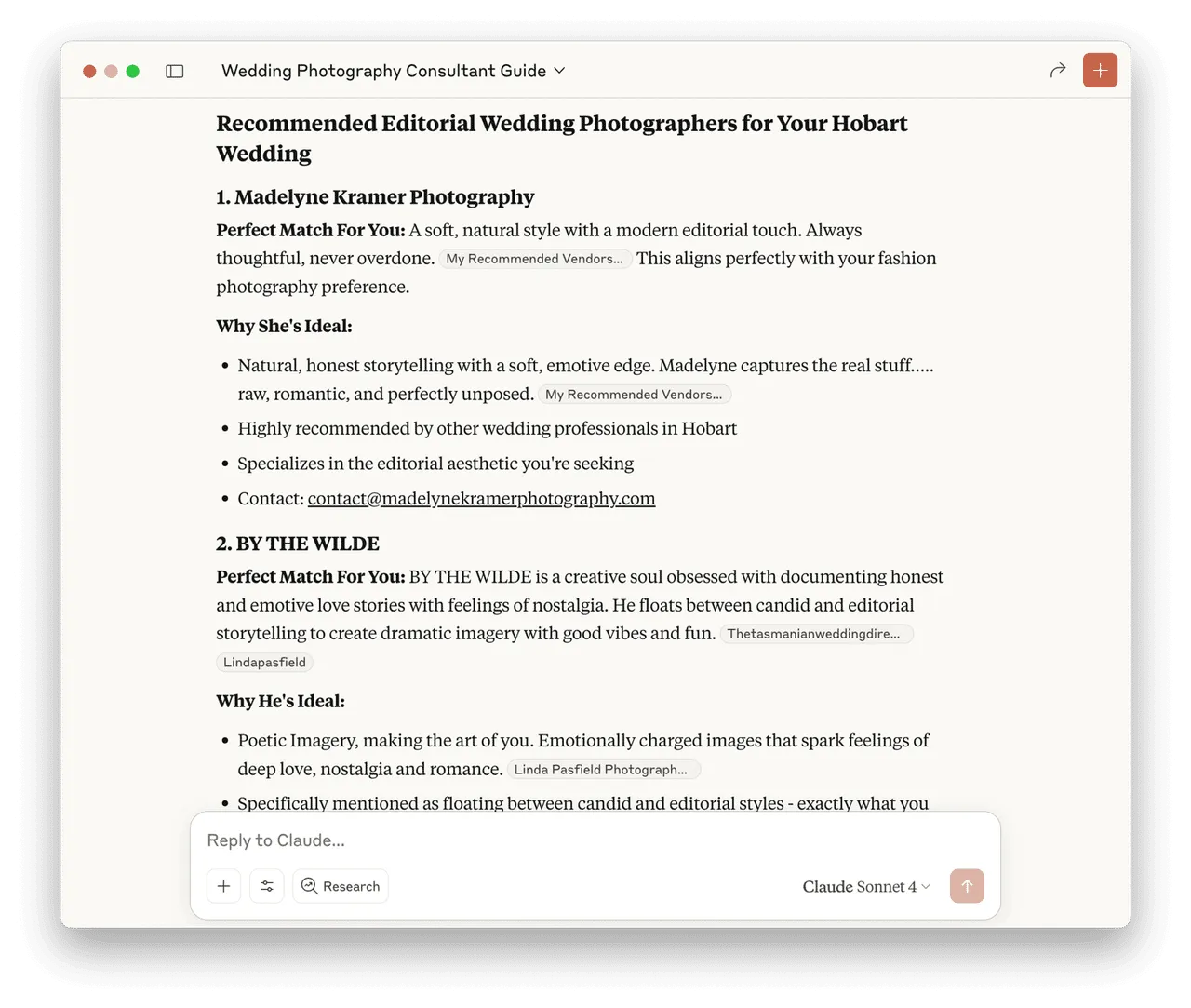Enable Research mode
Image resolution: width=1191 pixels, height=1008 pixels.
coord(341,886)
